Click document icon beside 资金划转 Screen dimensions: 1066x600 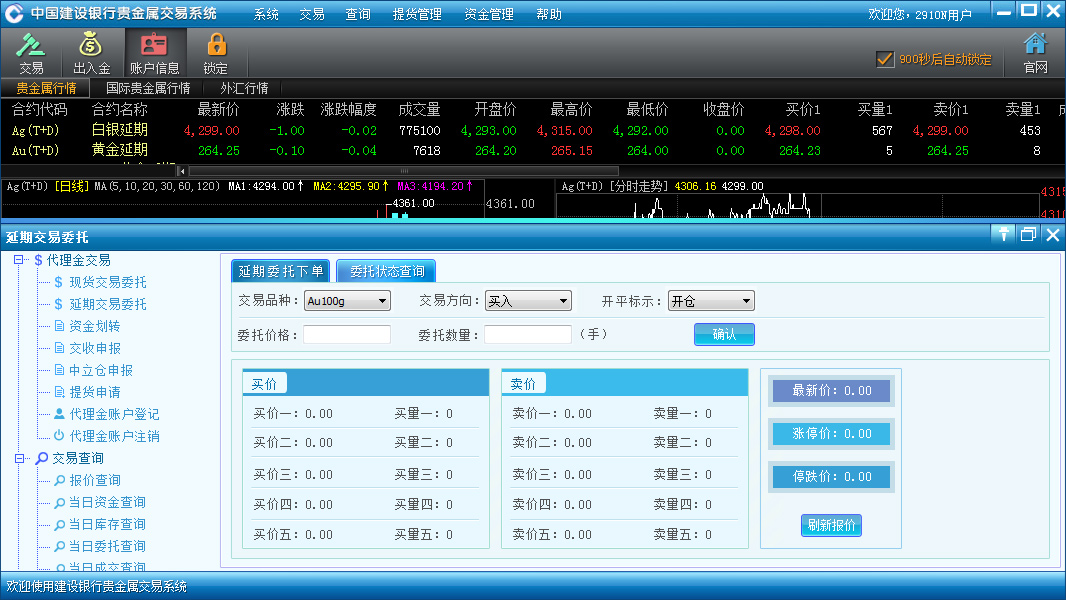59,326
